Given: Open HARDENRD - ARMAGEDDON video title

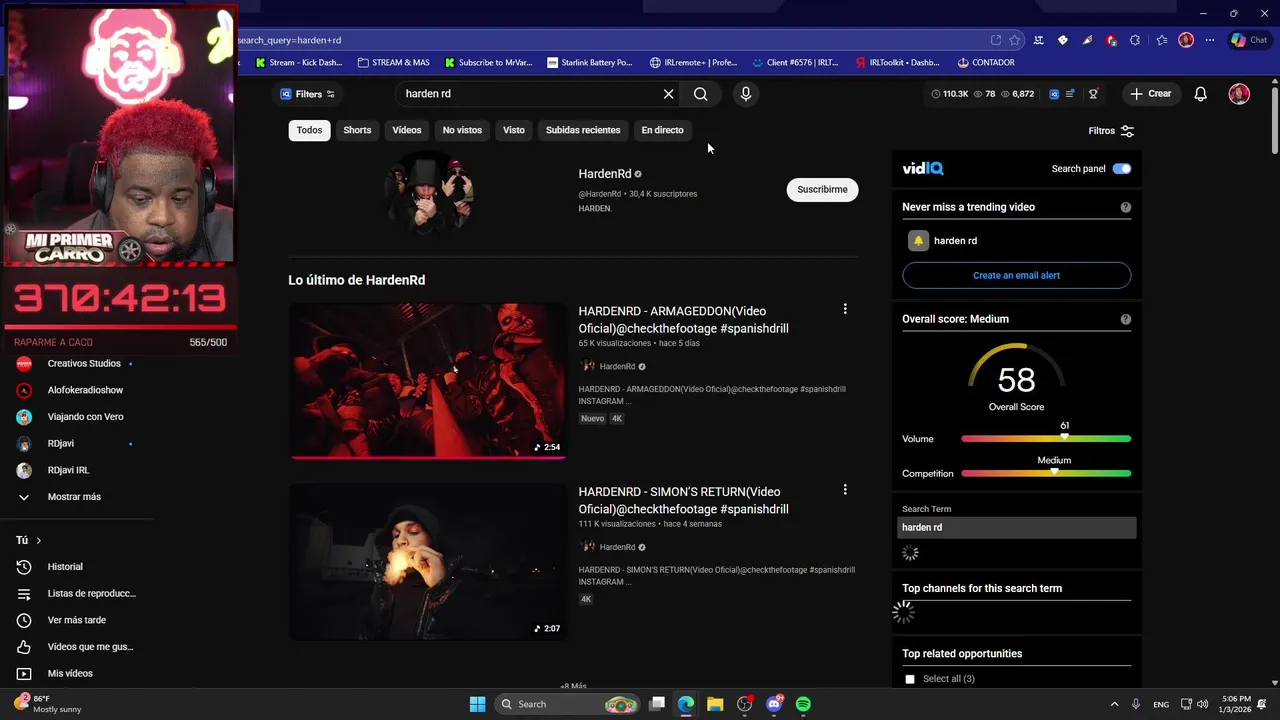Looking at the screenshot, I should [683, 320].
